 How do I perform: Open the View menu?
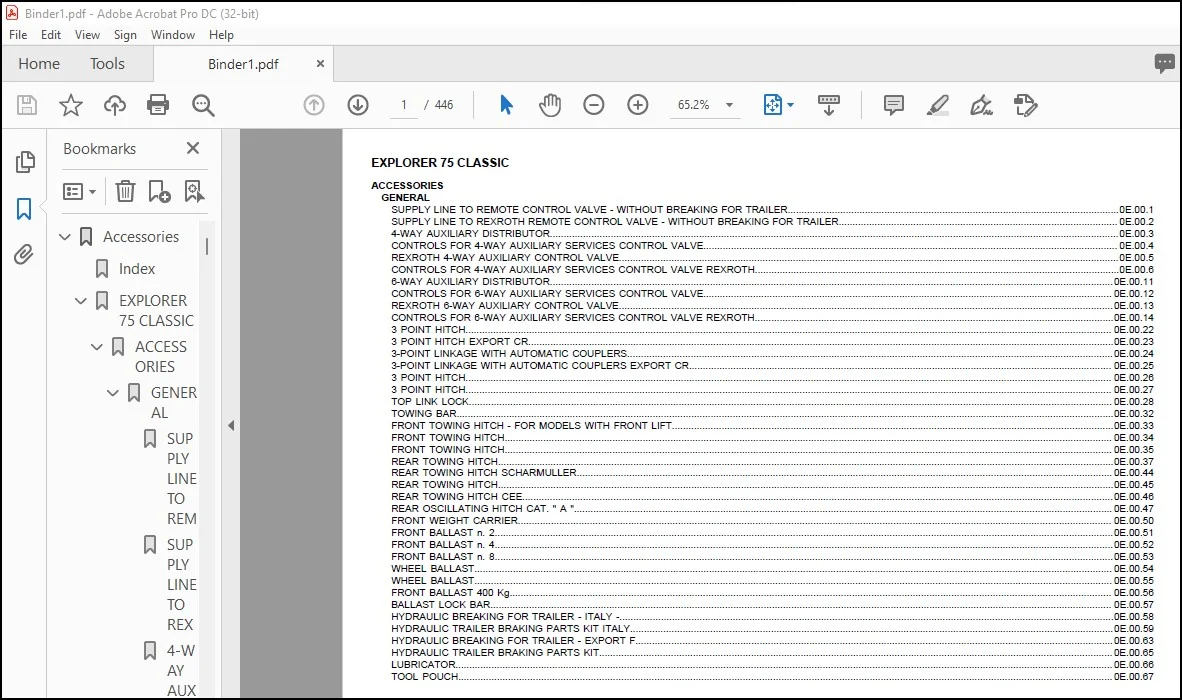(87, 35)
